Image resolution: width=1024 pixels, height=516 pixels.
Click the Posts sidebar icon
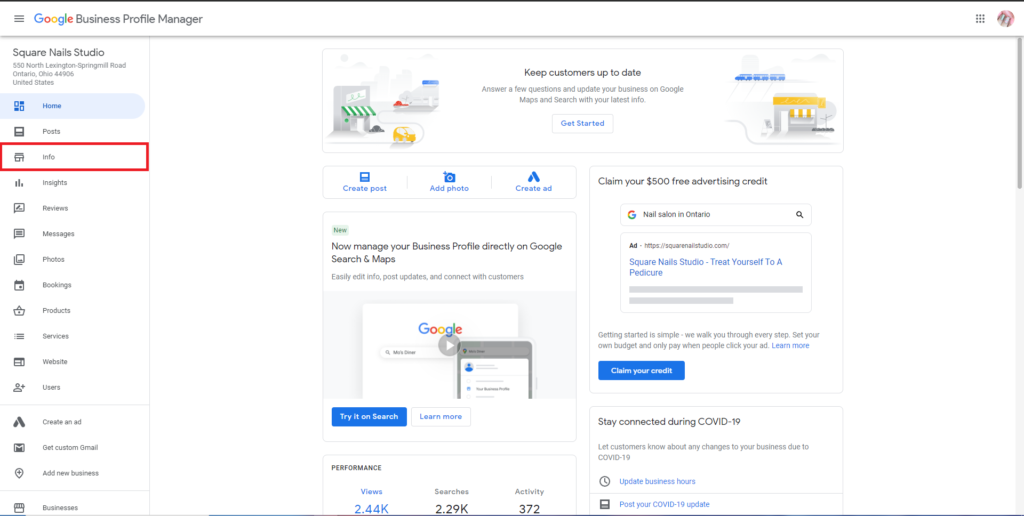pos(19,131)
